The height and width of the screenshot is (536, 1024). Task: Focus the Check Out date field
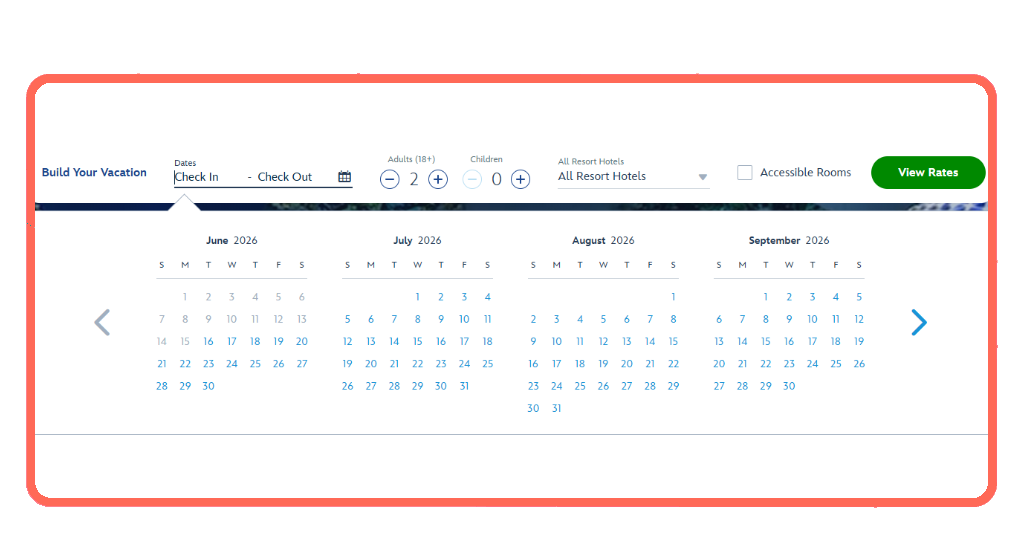click(x=285, y=177)
